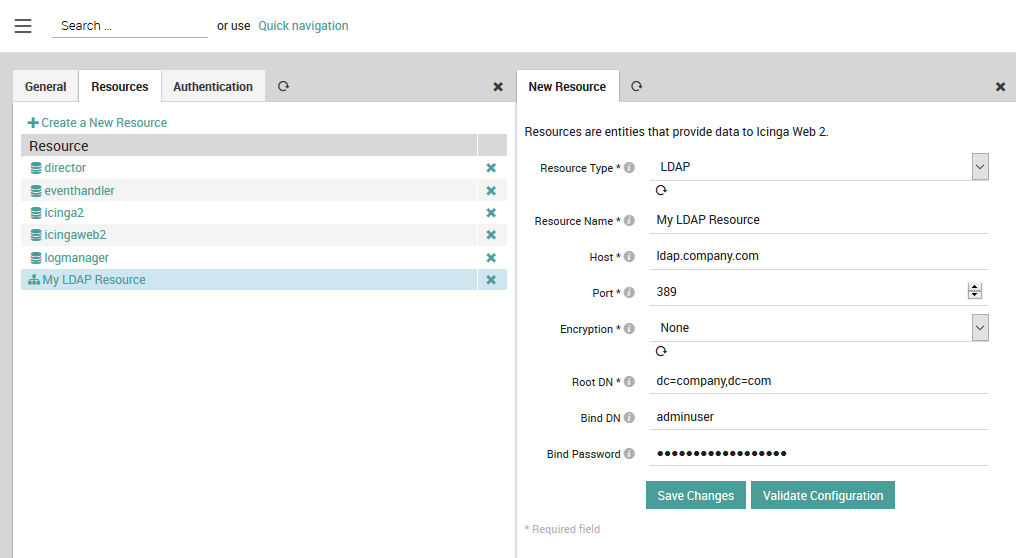Show Bind Password info icon

(x=629, y=454)
